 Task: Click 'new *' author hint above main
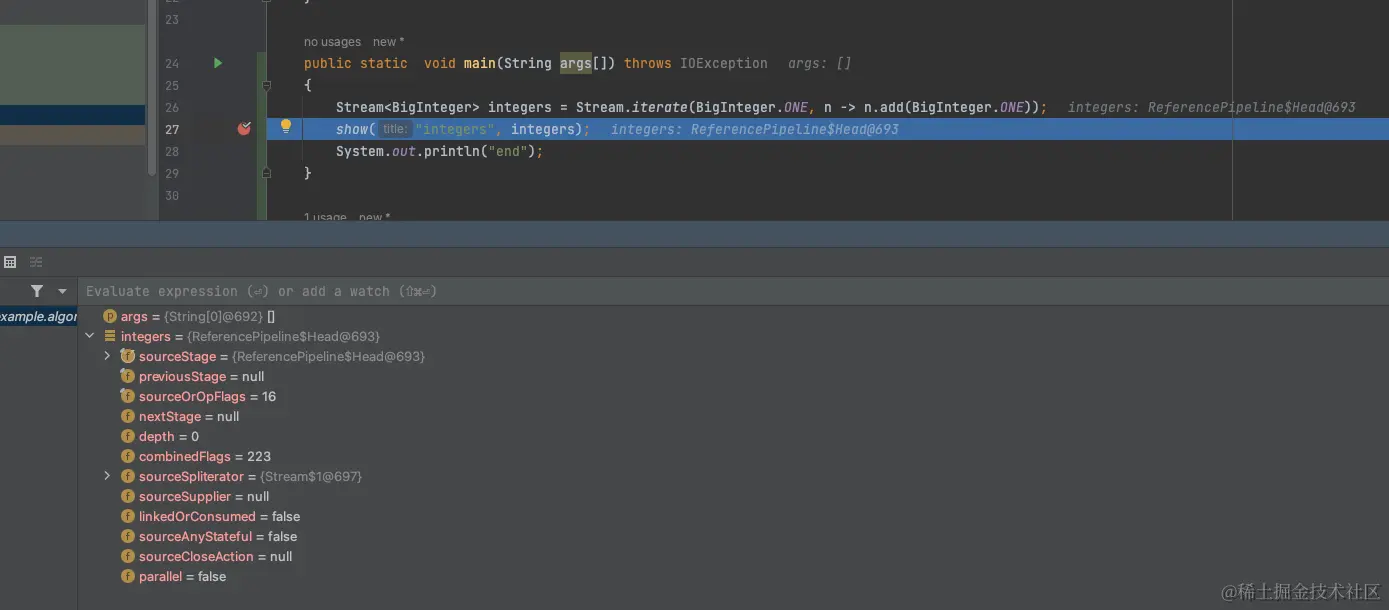coord(389,42)
